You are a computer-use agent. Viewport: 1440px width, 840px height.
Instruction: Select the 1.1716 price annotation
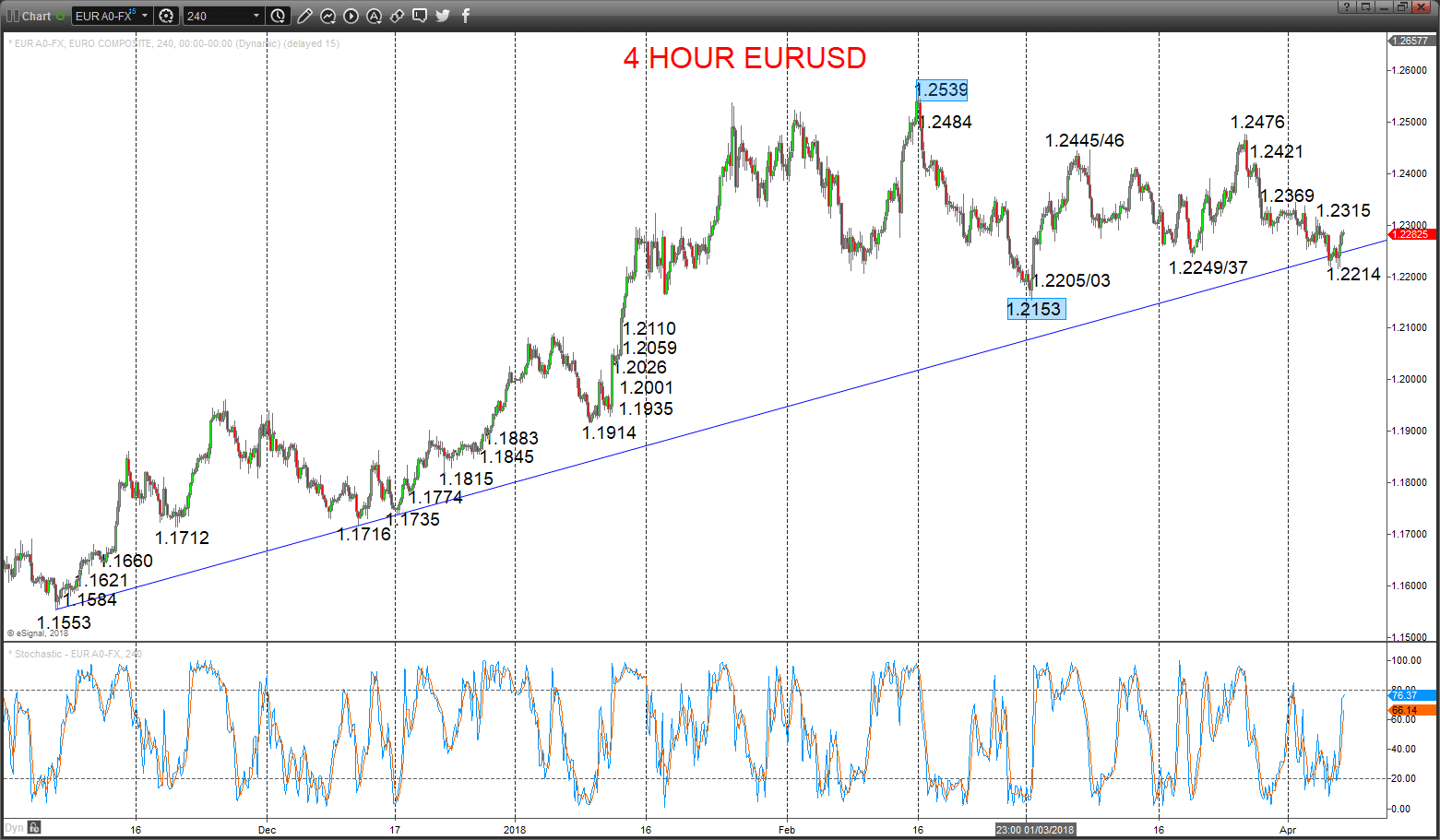[363, 534]
